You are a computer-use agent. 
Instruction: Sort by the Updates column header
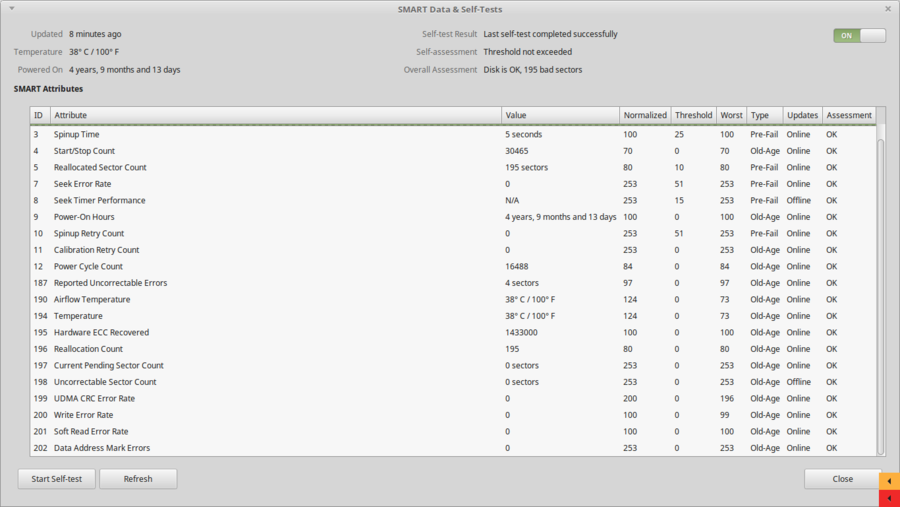tap(802, 115)
